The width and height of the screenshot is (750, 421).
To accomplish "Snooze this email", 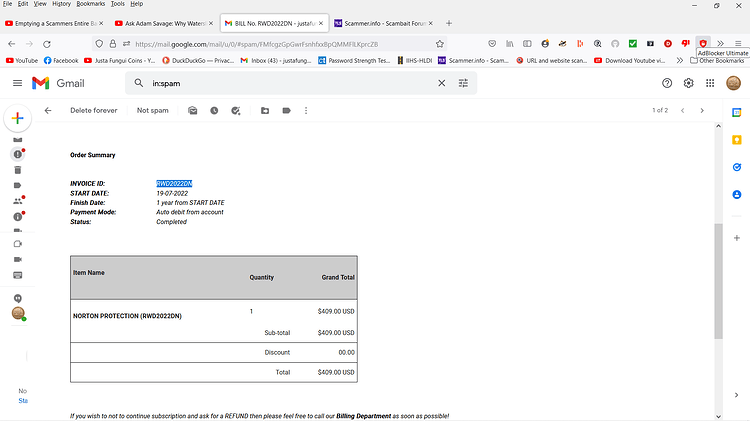I will (x=214, y=111).
